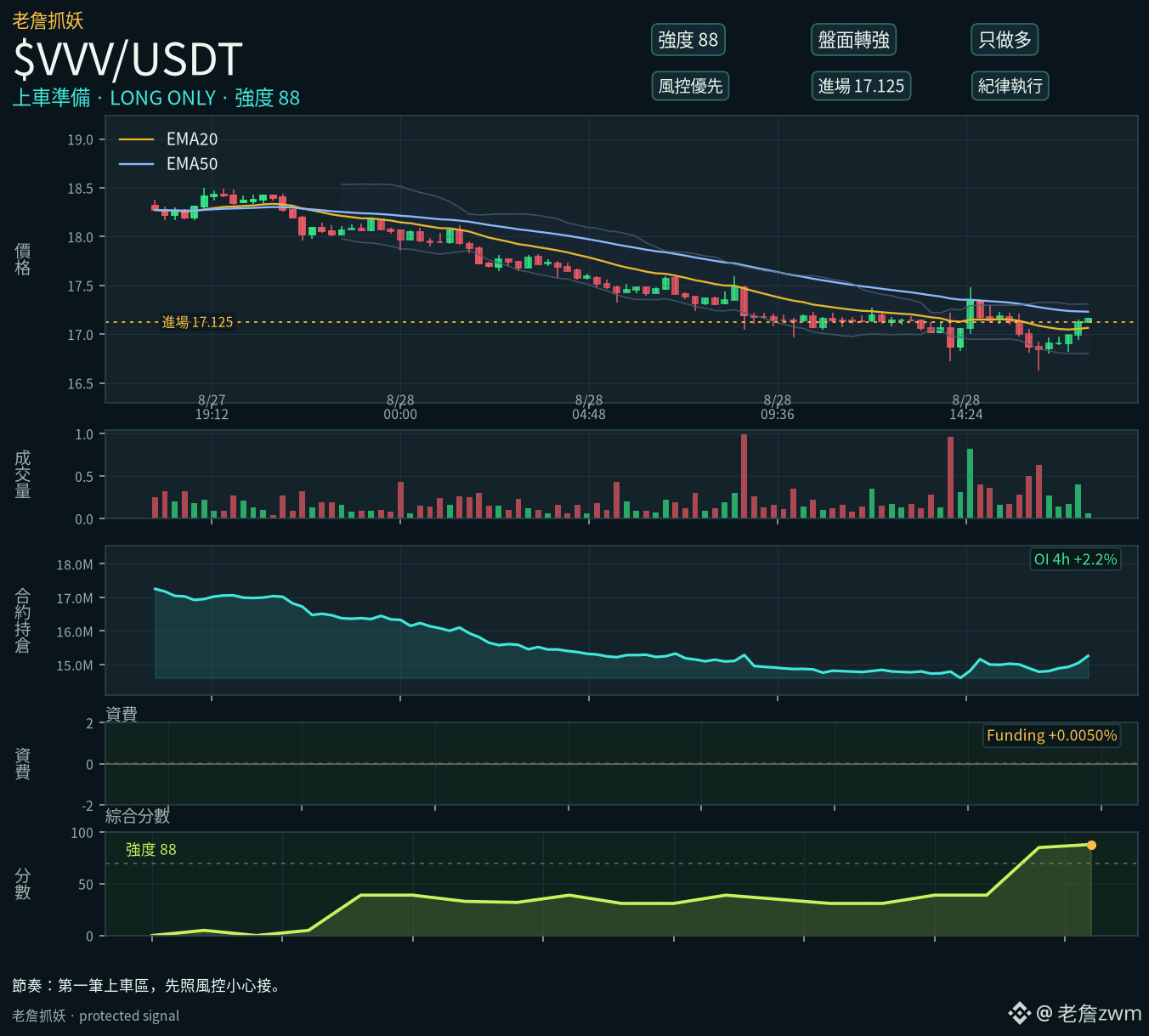Click the 8/28 14:24 time axis label

pos(966,407)
